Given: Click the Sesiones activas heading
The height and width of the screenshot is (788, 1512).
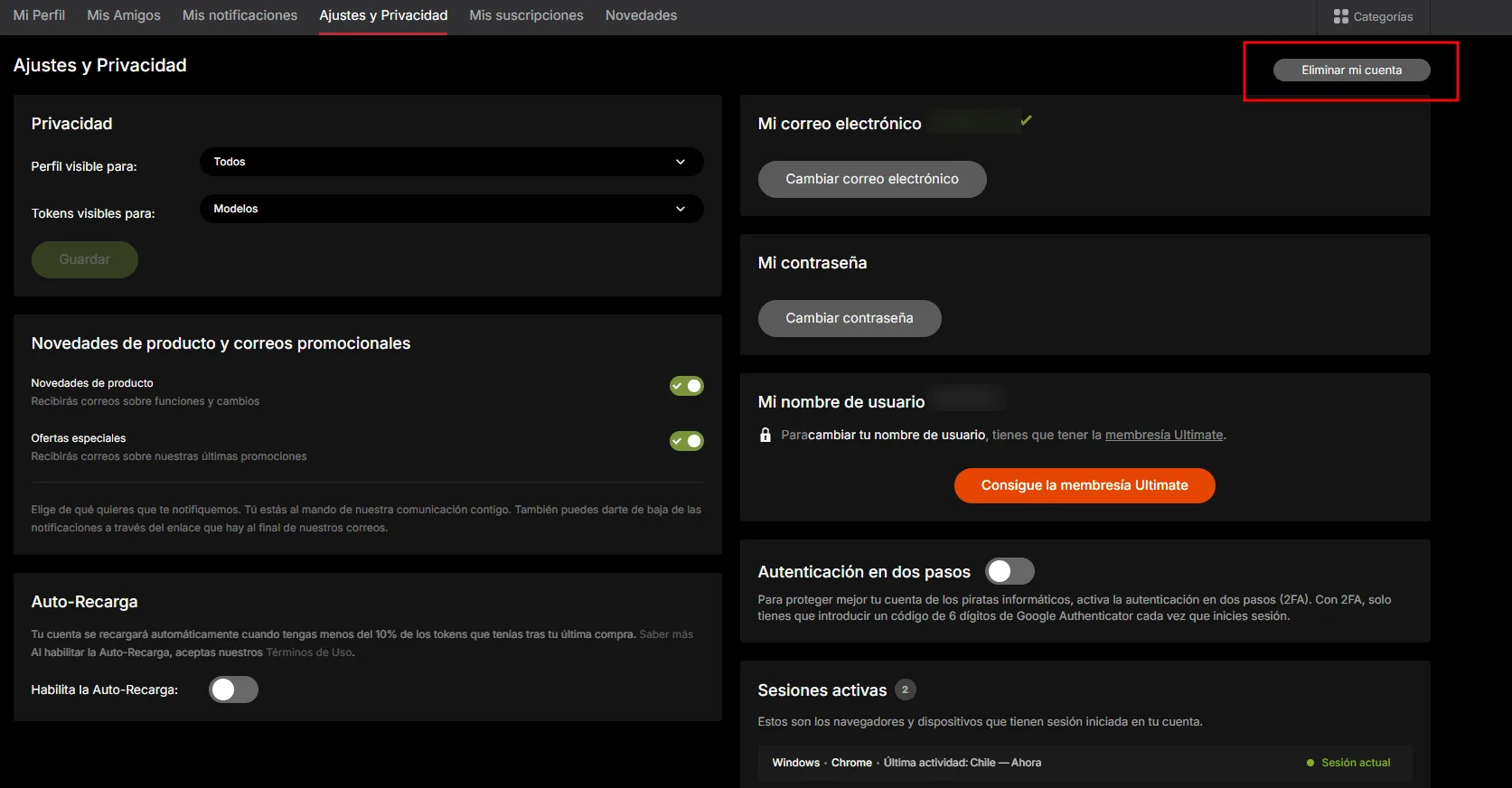Looking at the screenshot, I should coord(822,690).
